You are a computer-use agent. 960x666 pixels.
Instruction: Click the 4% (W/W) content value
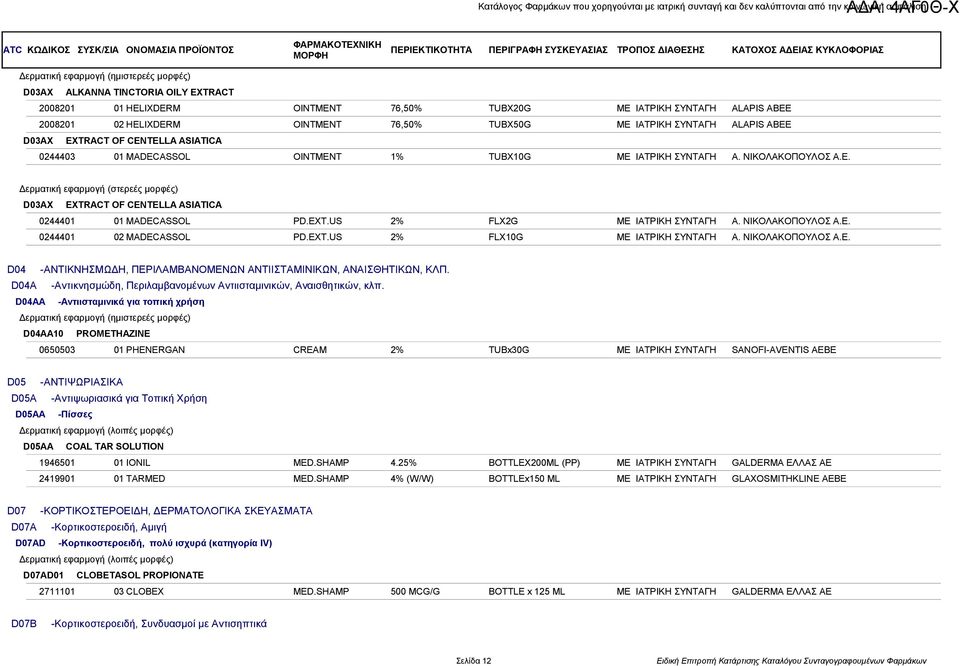412,479
